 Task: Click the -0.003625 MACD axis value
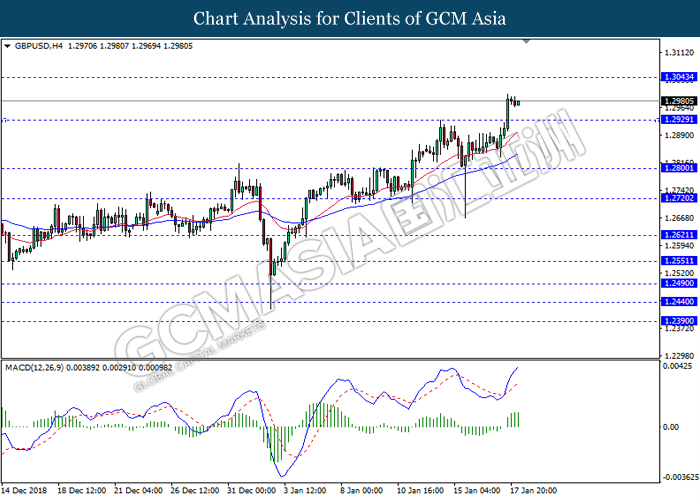click(680, 477)
